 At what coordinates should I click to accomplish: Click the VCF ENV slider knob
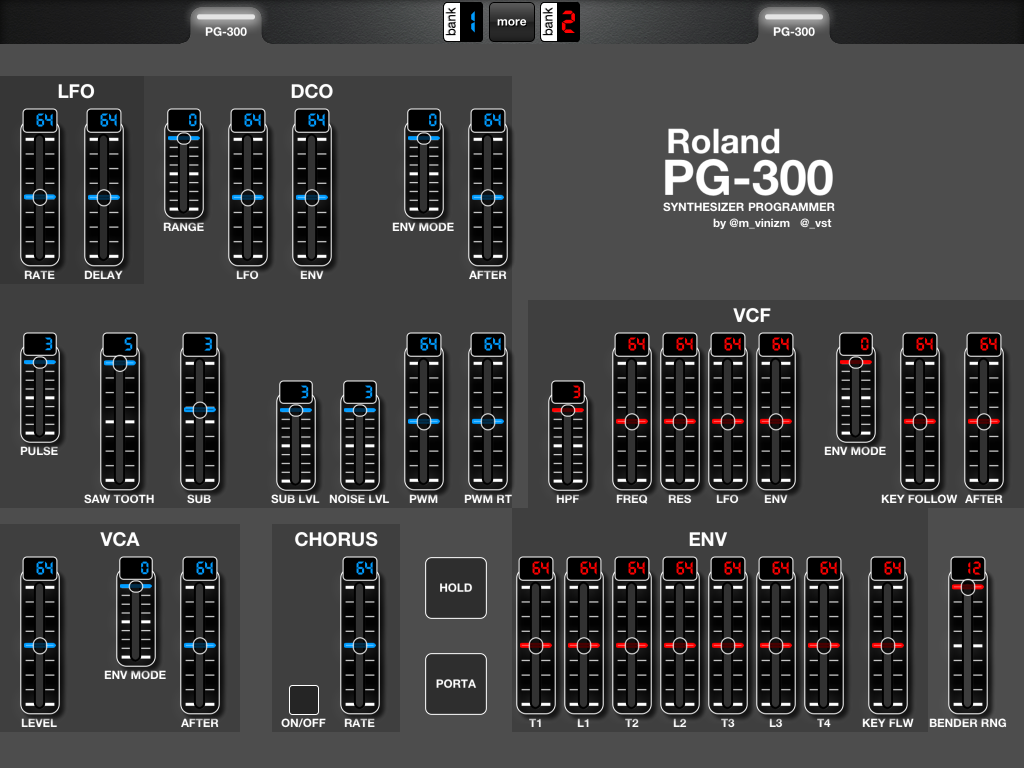click(776, 421)
